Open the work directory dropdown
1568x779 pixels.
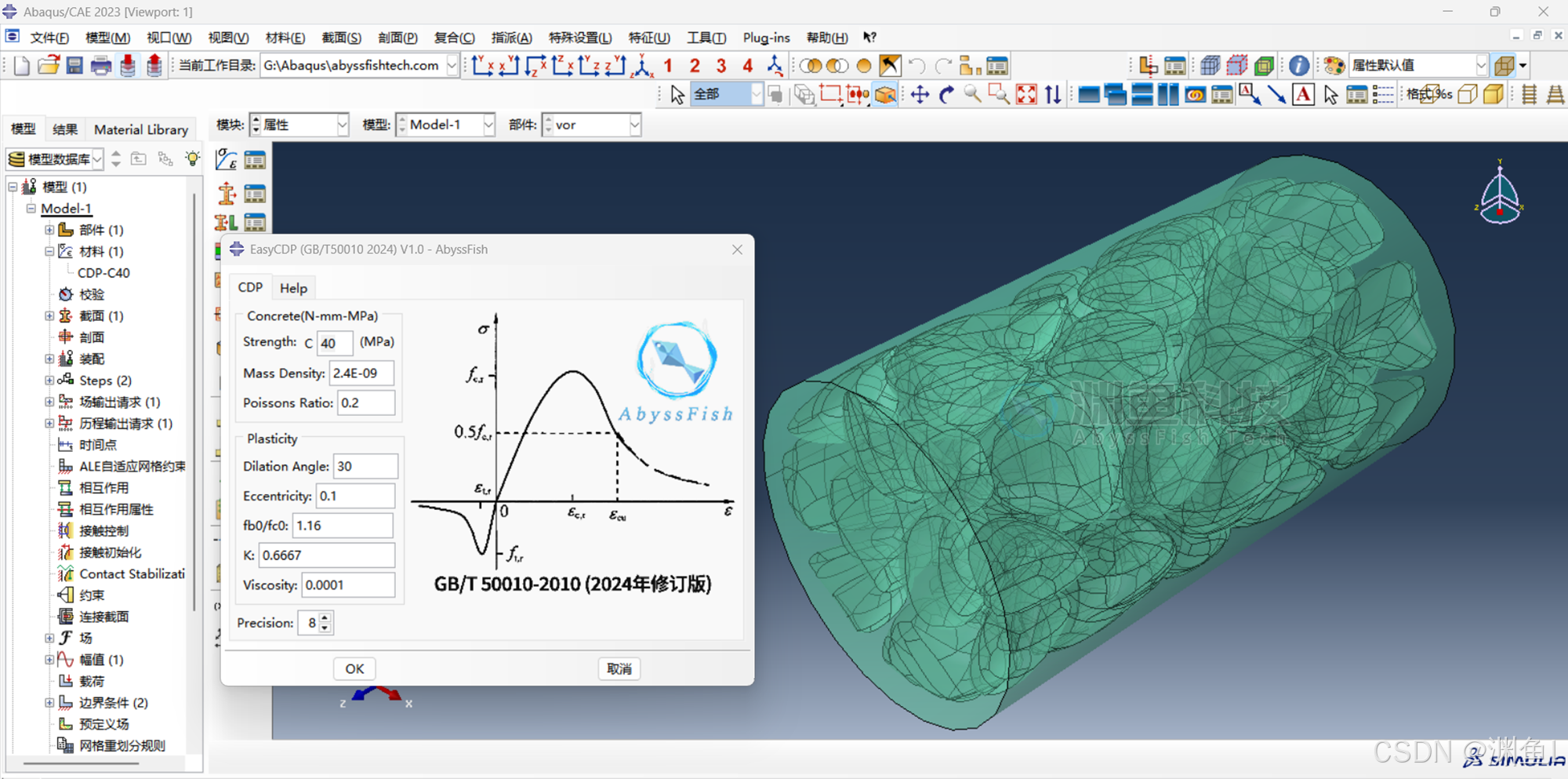452,66
